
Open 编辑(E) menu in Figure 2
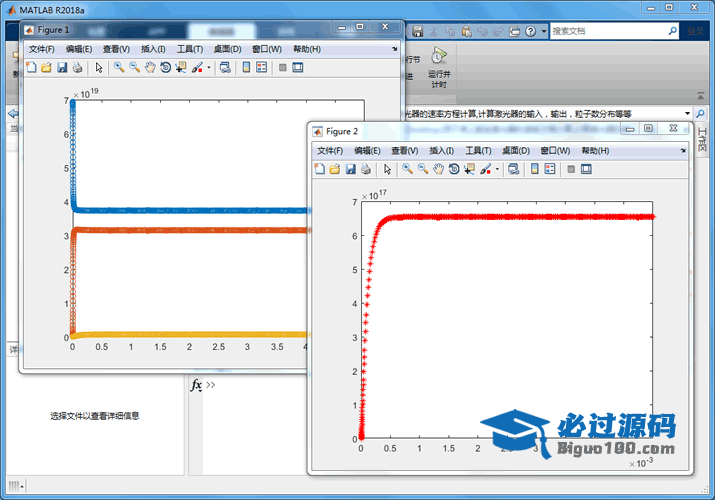[x=368, y=151]
